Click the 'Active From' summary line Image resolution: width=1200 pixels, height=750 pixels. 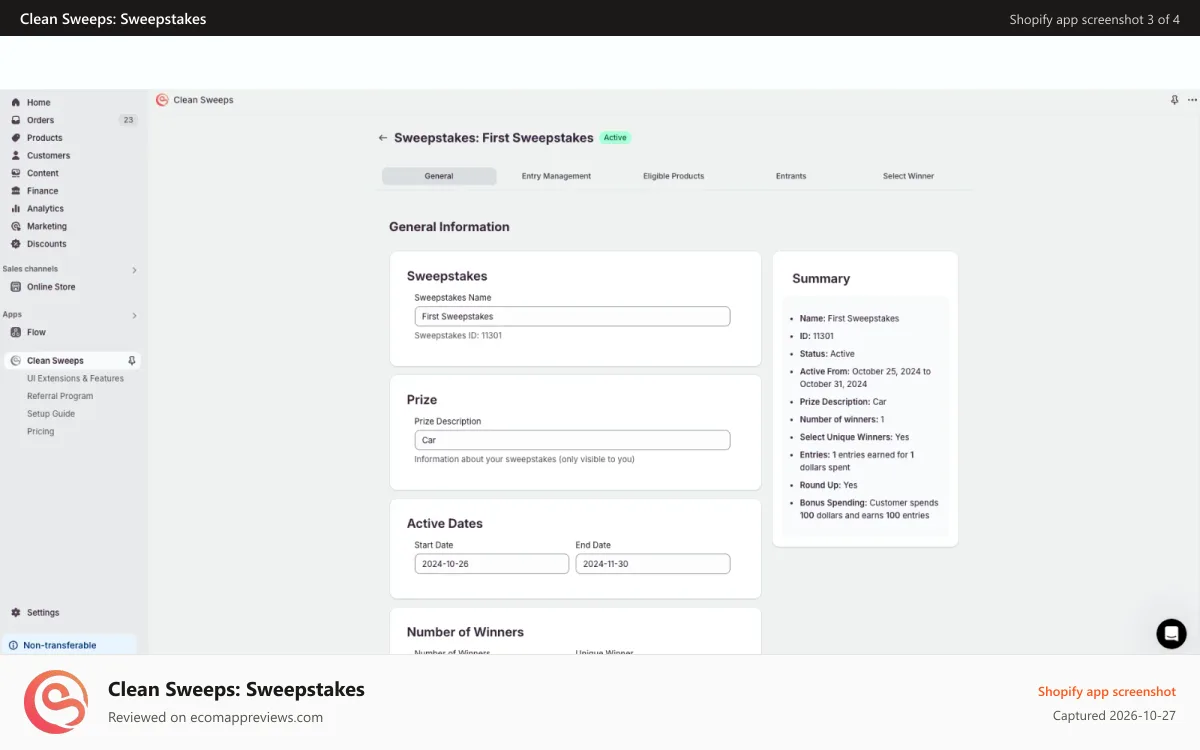[865, 377]
